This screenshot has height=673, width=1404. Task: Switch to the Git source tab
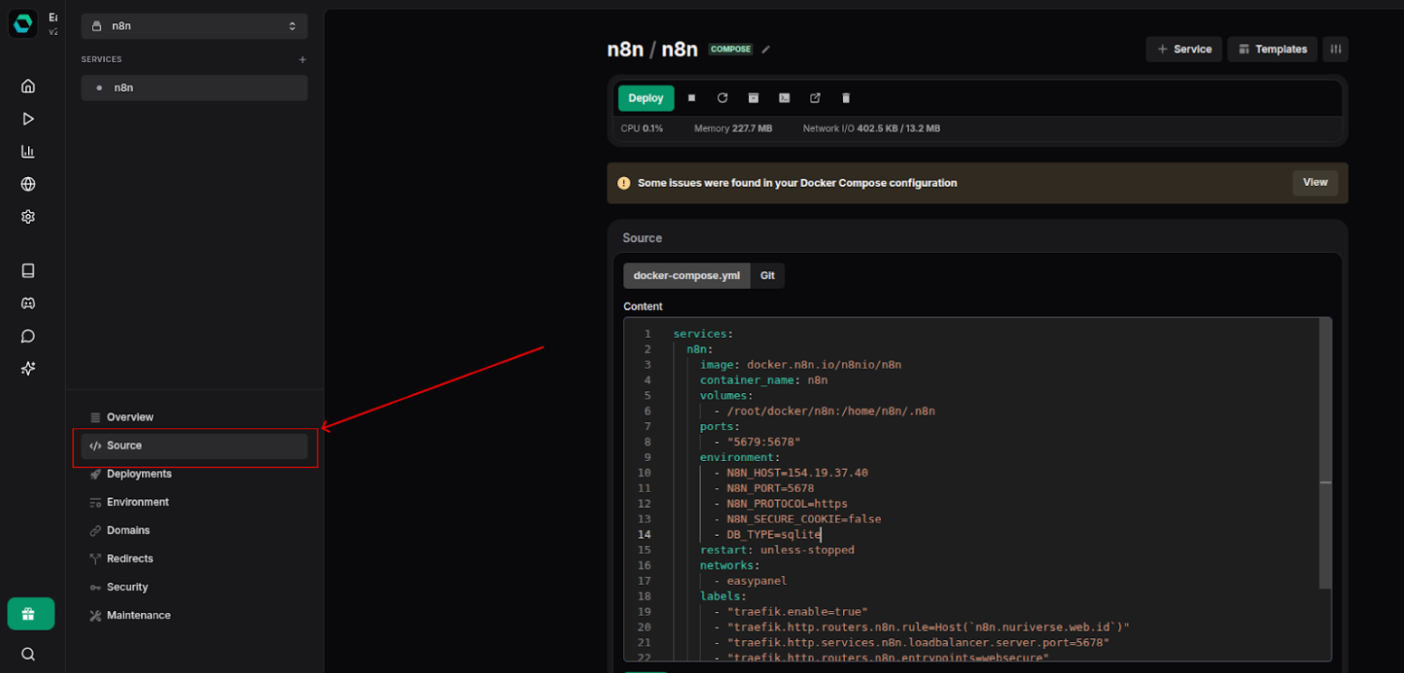[x=767, y=275]
